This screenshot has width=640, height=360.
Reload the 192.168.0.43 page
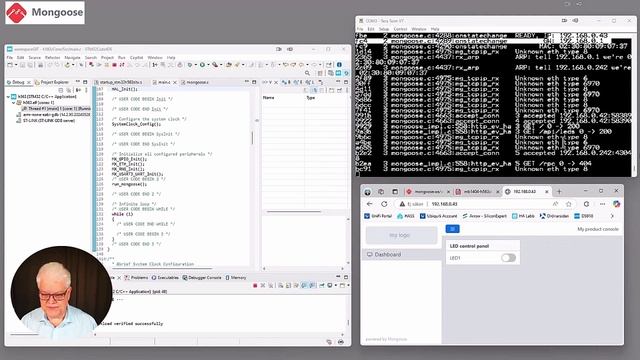tap(384, 204)
